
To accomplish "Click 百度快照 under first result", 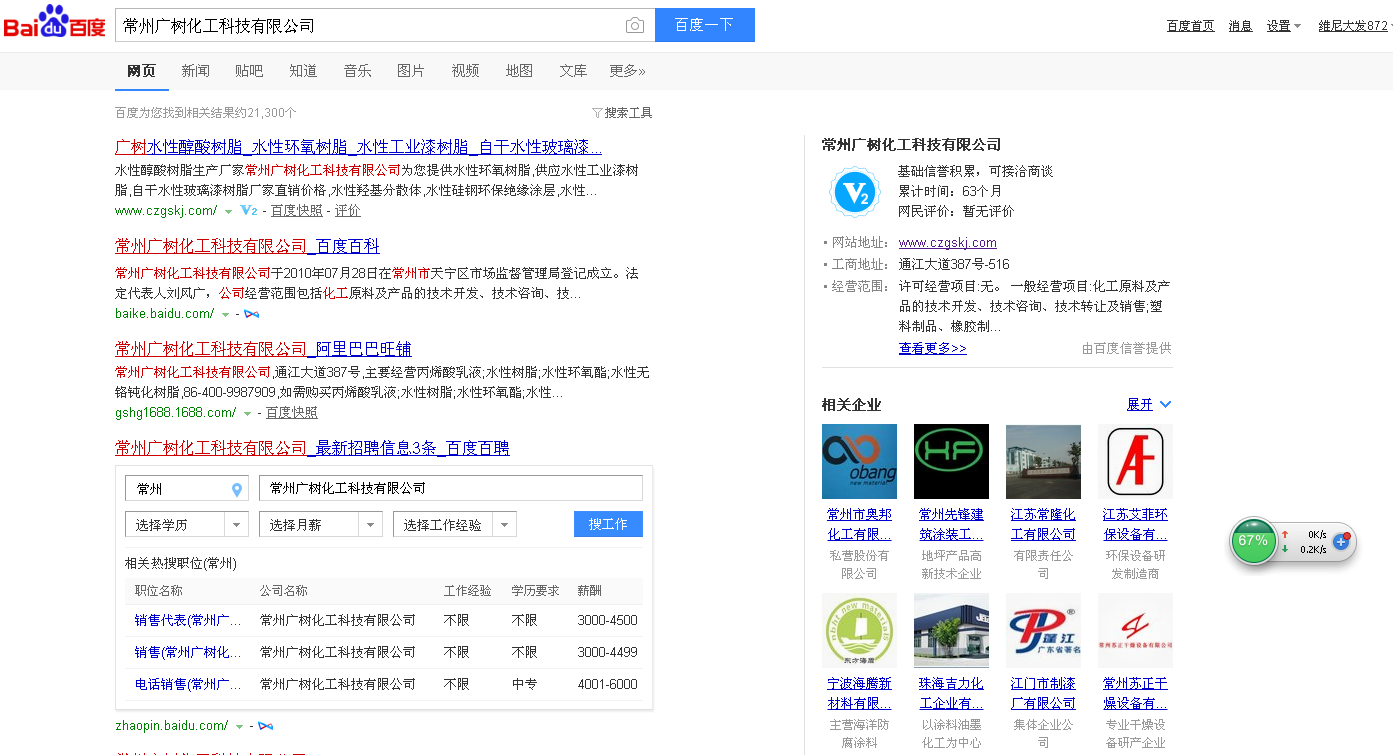I will [x=297, y=211].
